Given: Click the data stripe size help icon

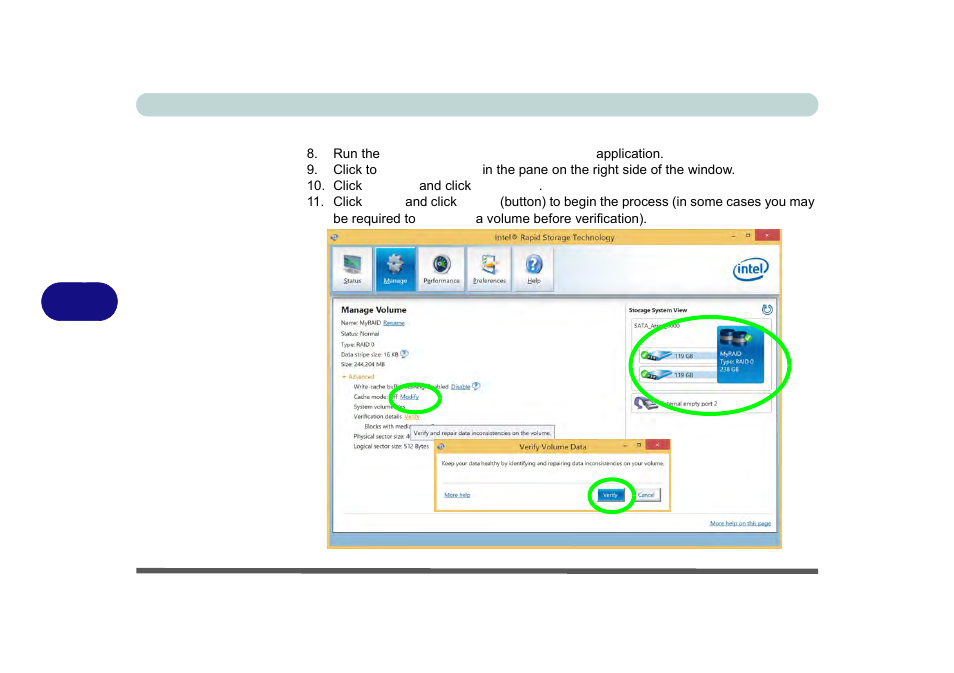Looking at the screenshot, I should [x=405, y=354].
